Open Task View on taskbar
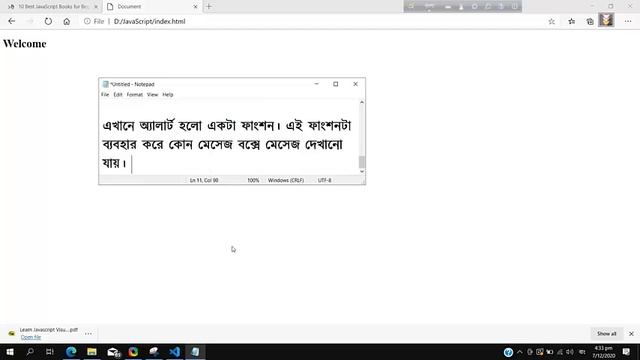 click(50, 352)
